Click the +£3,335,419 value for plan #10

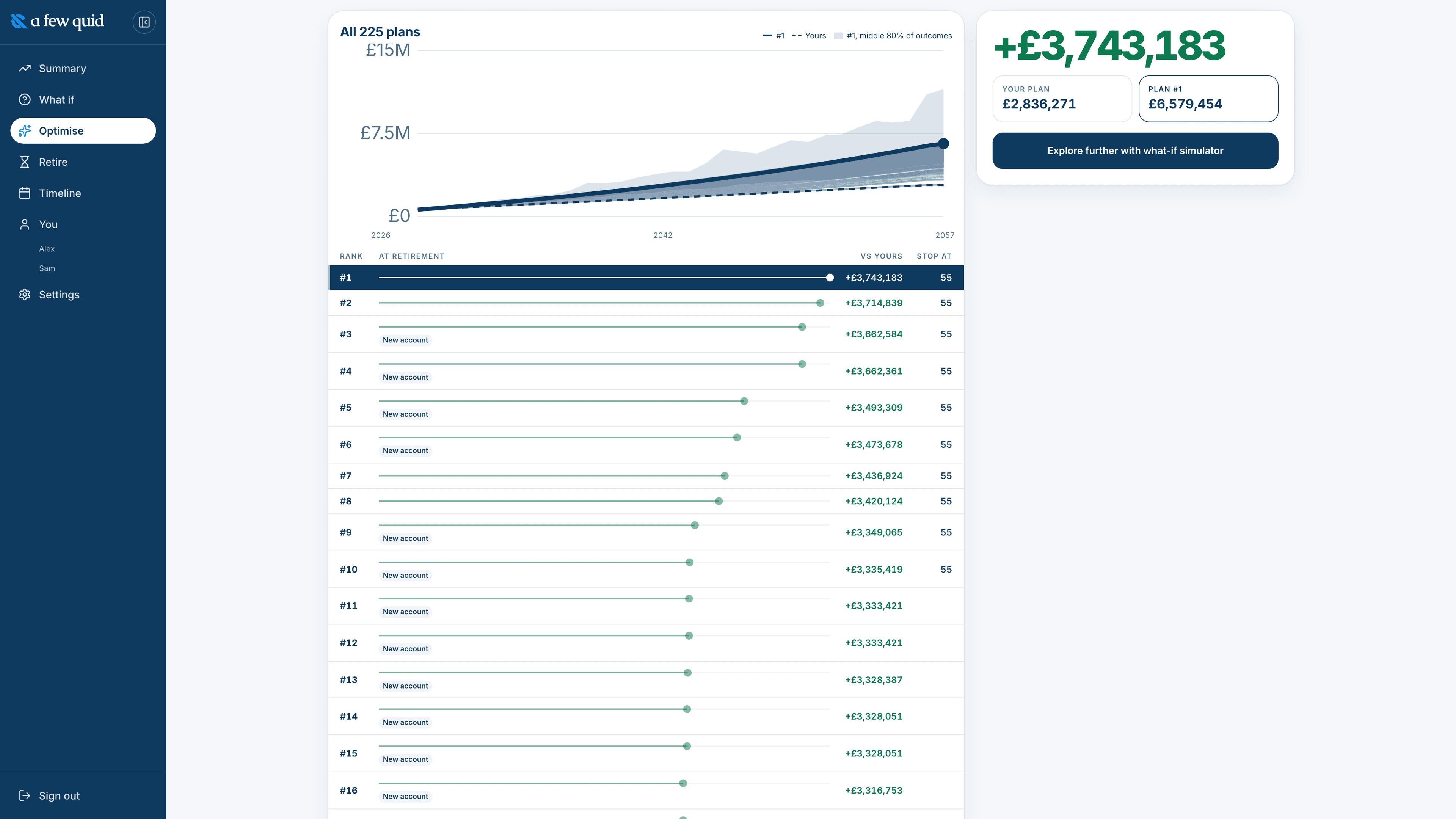[x=873, y=569]
